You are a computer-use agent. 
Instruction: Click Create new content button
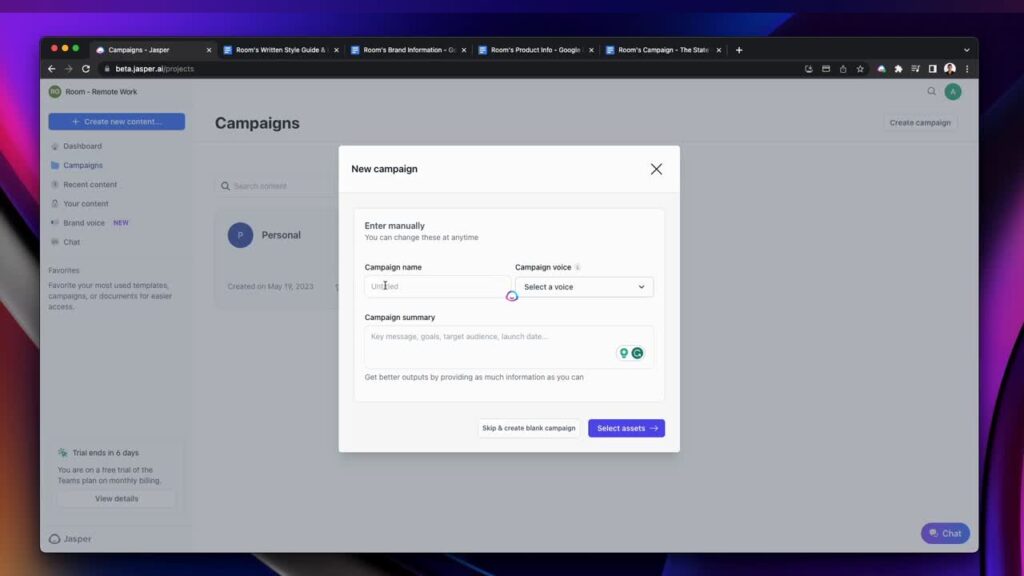pyautogui.click(x=116, y=121)
